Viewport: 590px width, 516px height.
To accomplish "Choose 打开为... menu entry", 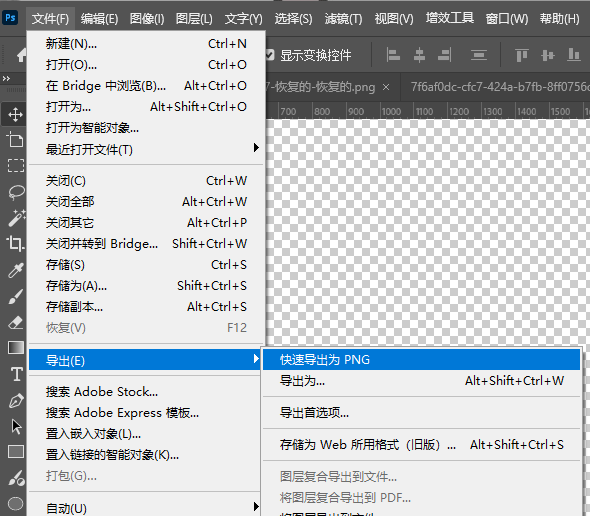I will tap(146, 107).
